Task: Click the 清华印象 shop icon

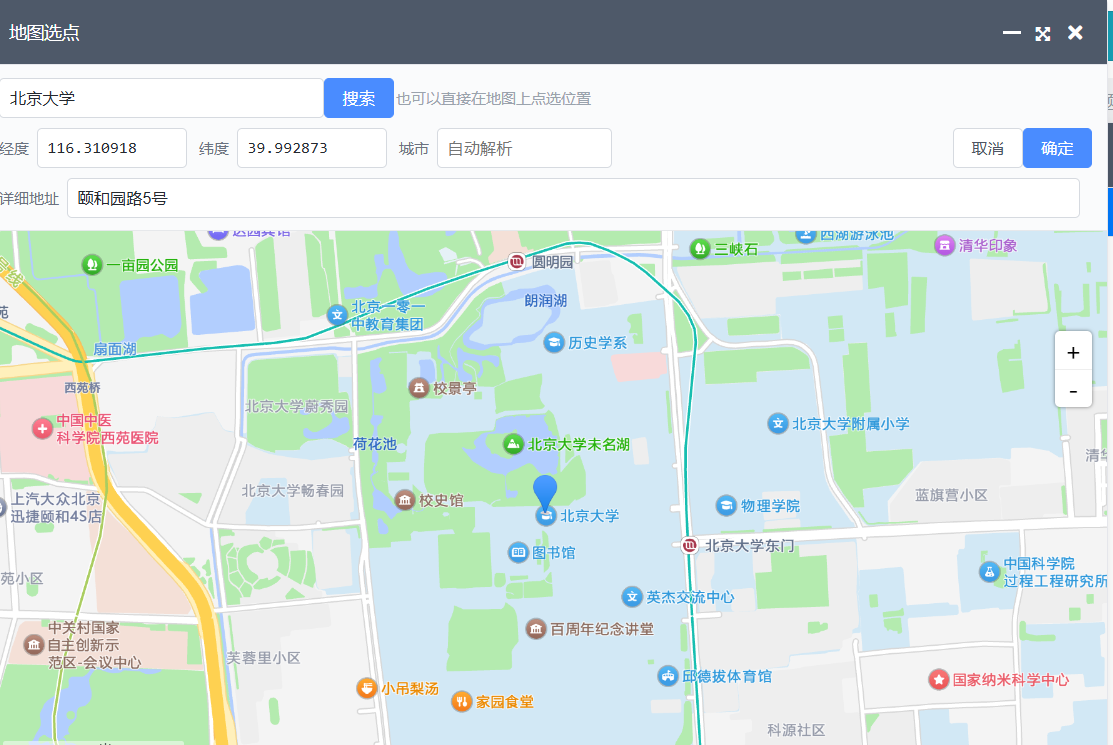Action: pyautogui.click(x=944, y=245)
